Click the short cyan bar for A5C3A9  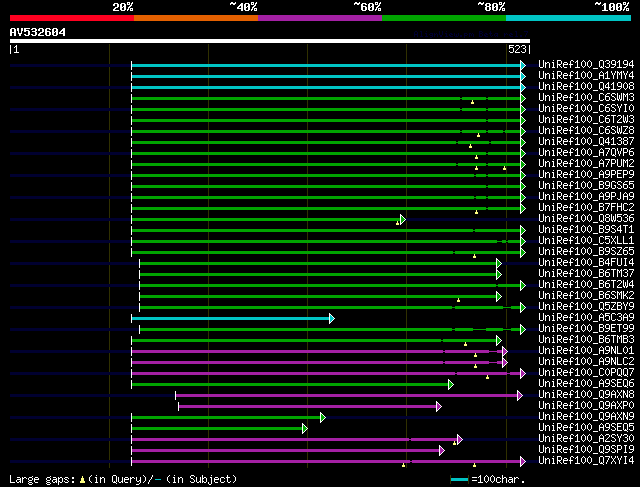coord(230,318)
